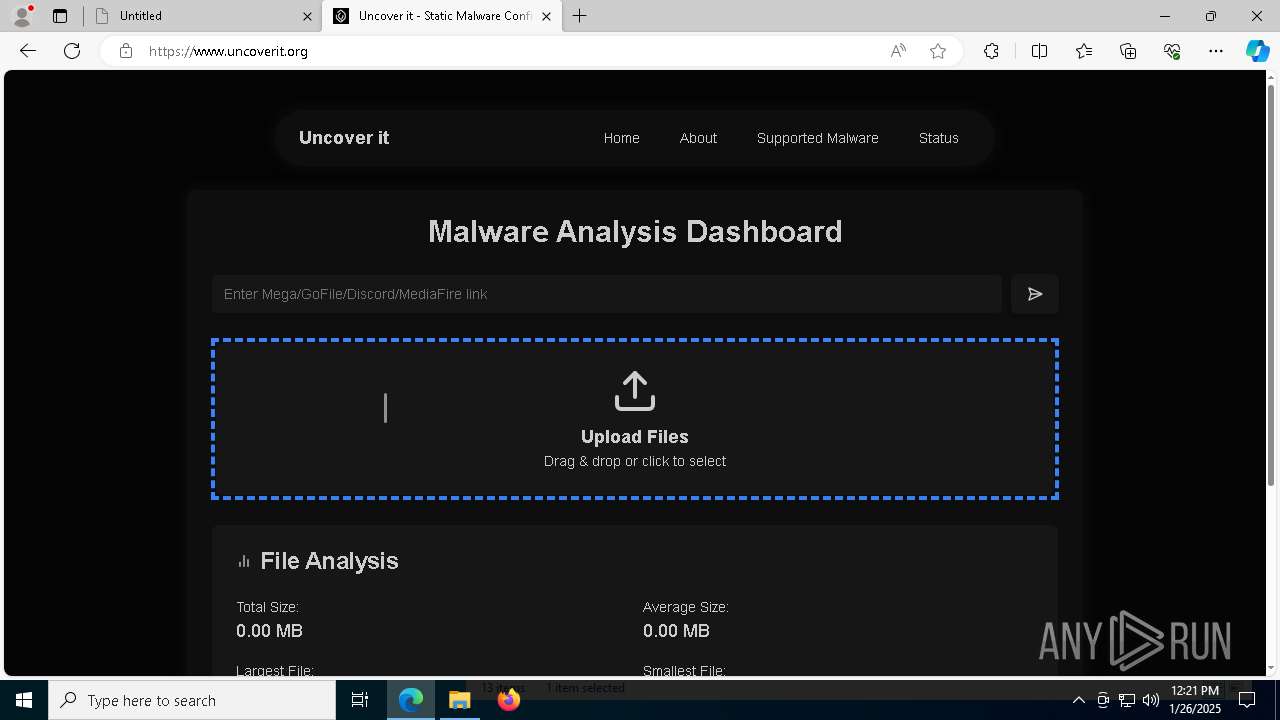
Task: Open a new browser tab
Action: tap(580, 16)
